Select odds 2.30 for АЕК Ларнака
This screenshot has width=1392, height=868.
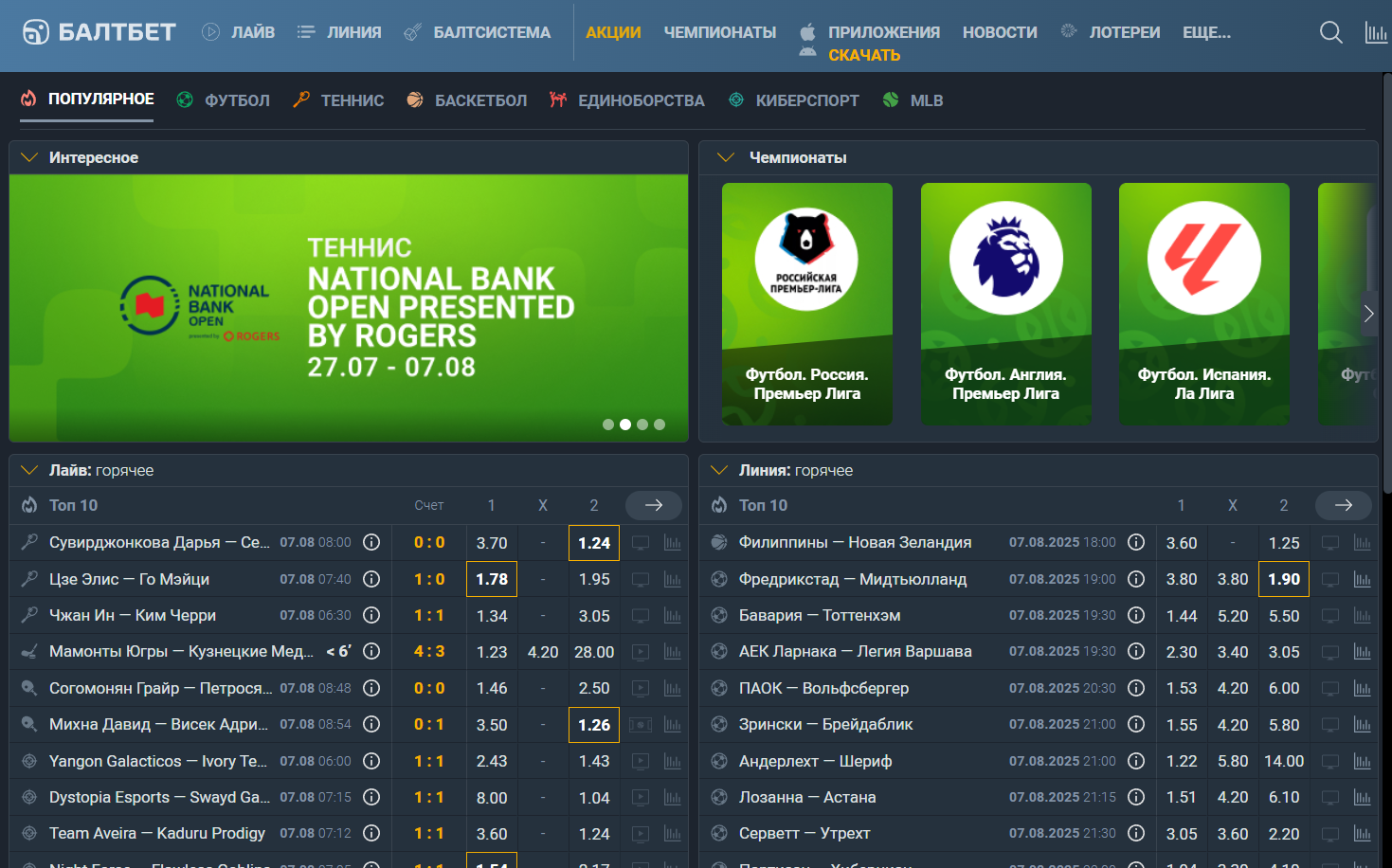point(1182,652)
